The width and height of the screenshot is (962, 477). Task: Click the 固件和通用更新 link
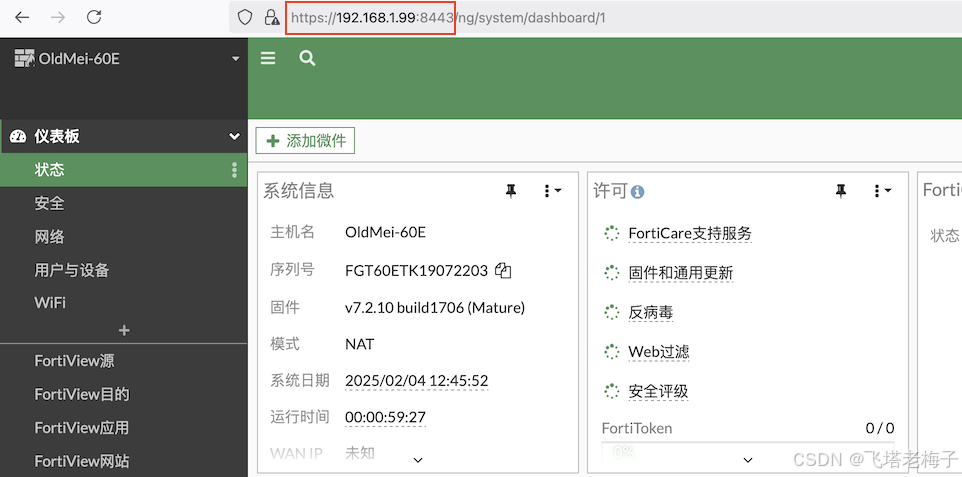pos(681,273)
